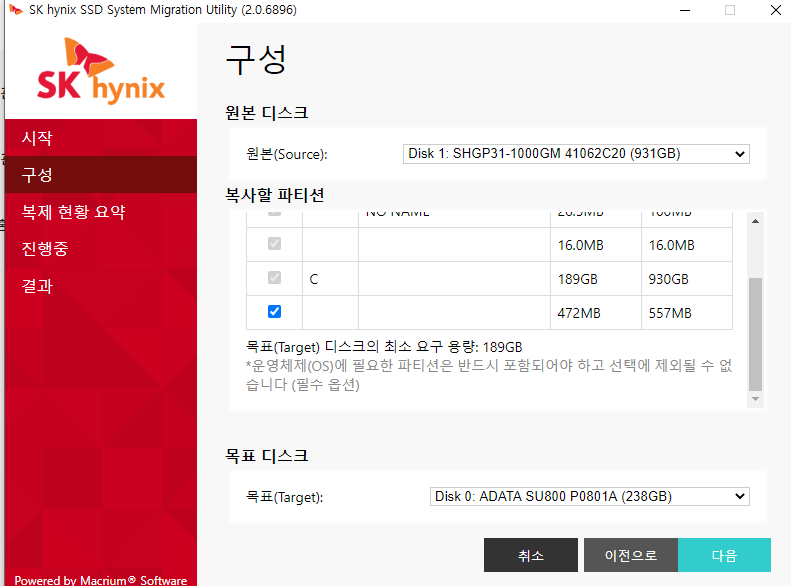Image resolution: width=791 pixels, height=586 pixels.
Task: Click scroll down arrow of partition list
Action: [755, 399]
